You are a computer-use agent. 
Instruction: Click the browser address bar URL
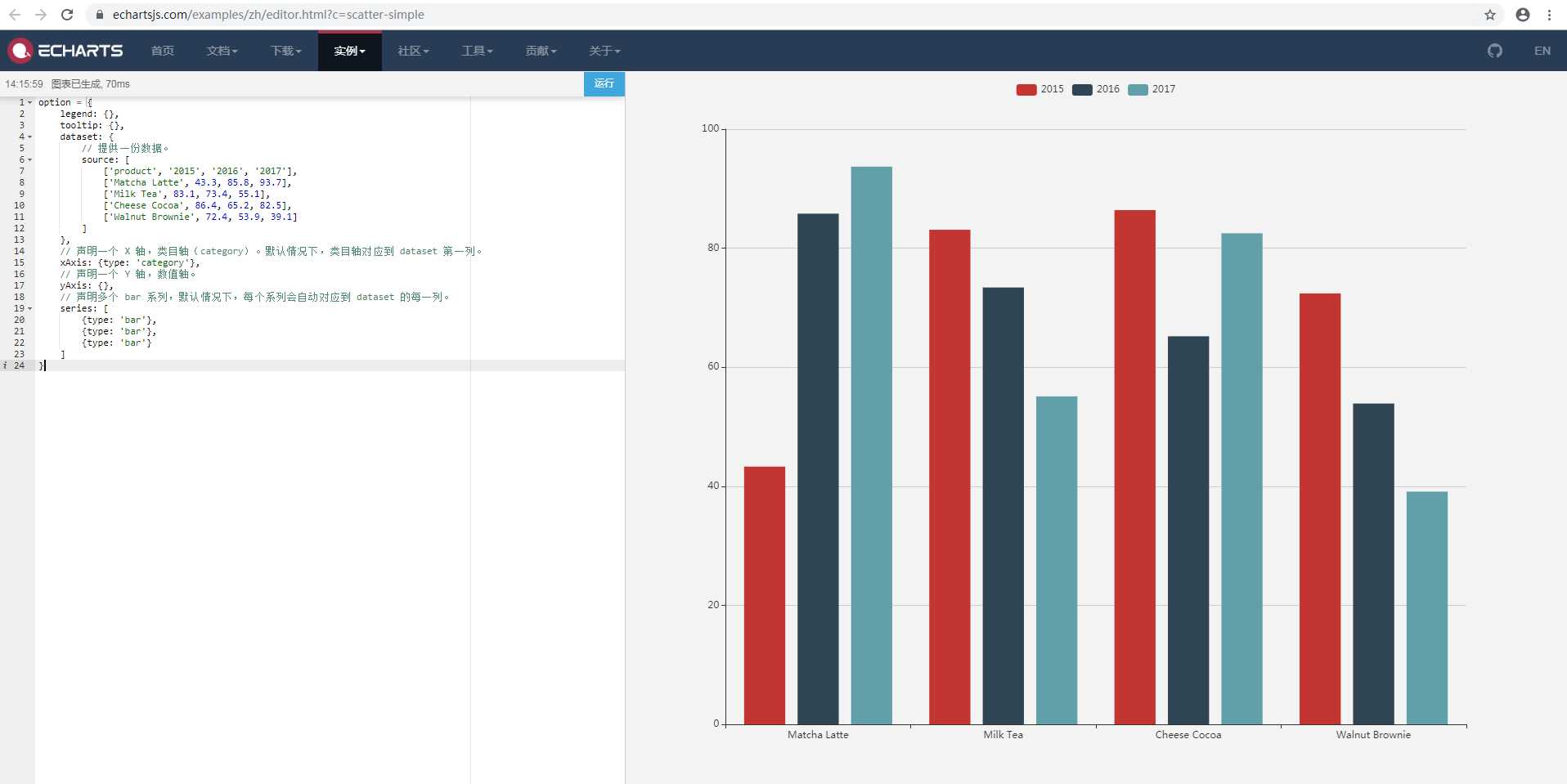click(x=268, y=15)
